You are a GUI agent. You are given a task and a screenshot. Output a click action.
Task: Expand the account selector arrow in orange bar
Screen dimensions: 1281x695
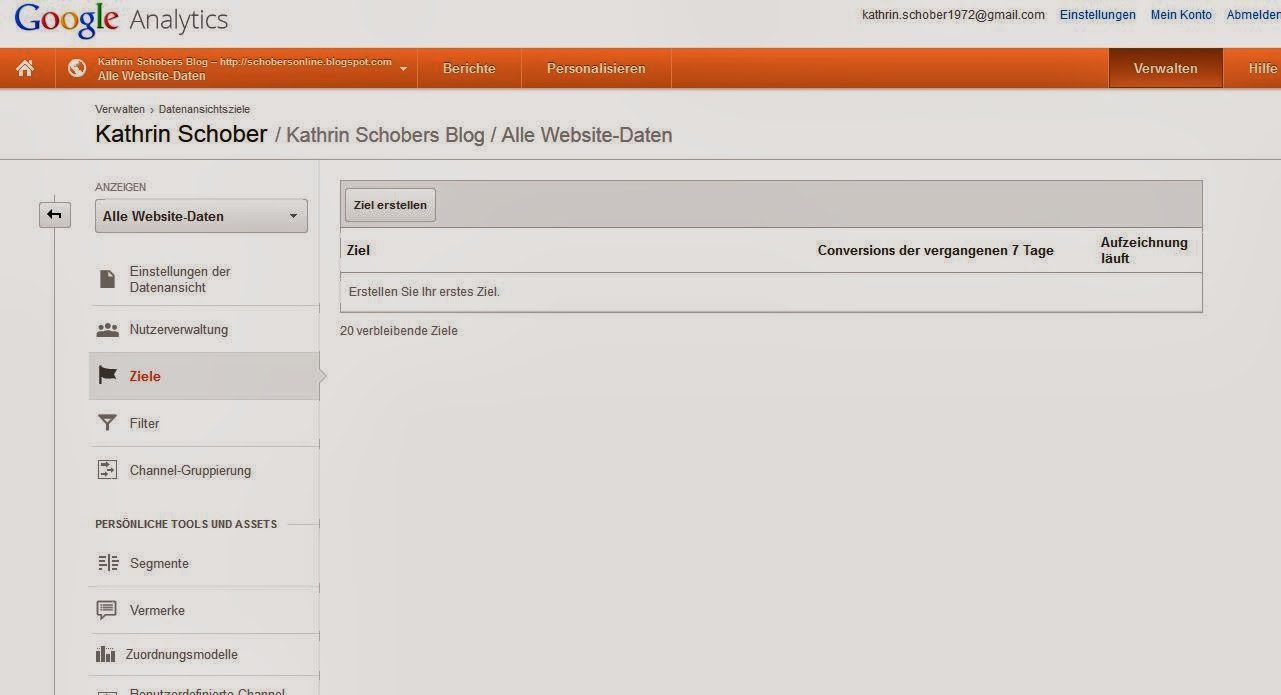(403, 69)
